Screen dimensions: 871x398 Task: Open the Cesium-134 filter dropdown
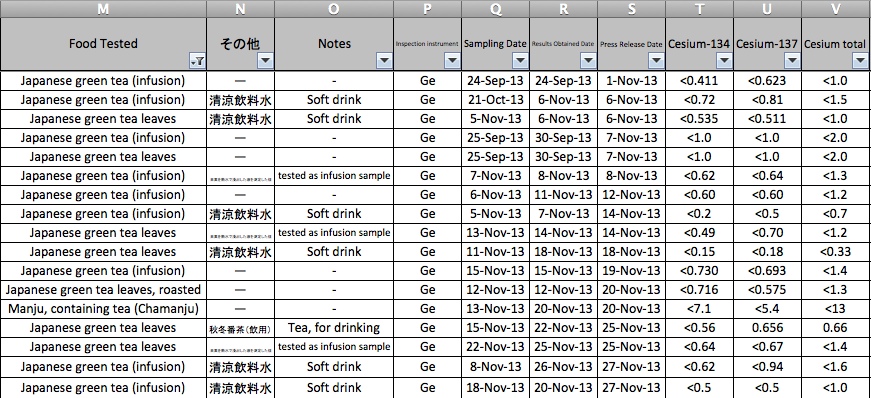tap(724, 61)
